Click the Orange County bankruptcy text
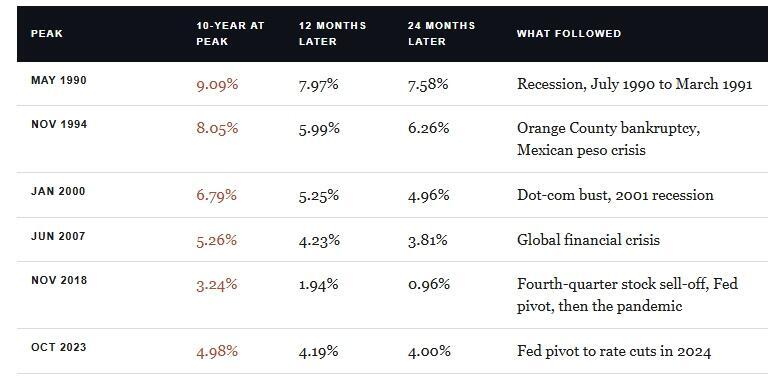Screen dimensions: 781x386 point(608,129)
